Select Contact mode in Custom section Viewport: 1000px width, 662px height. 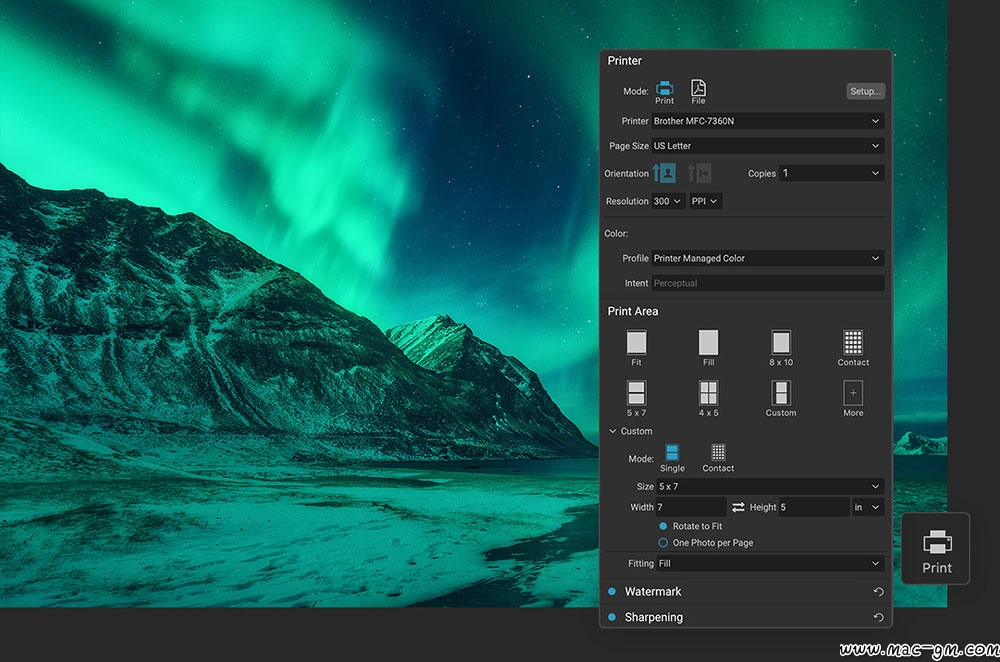tap(718, 458)
